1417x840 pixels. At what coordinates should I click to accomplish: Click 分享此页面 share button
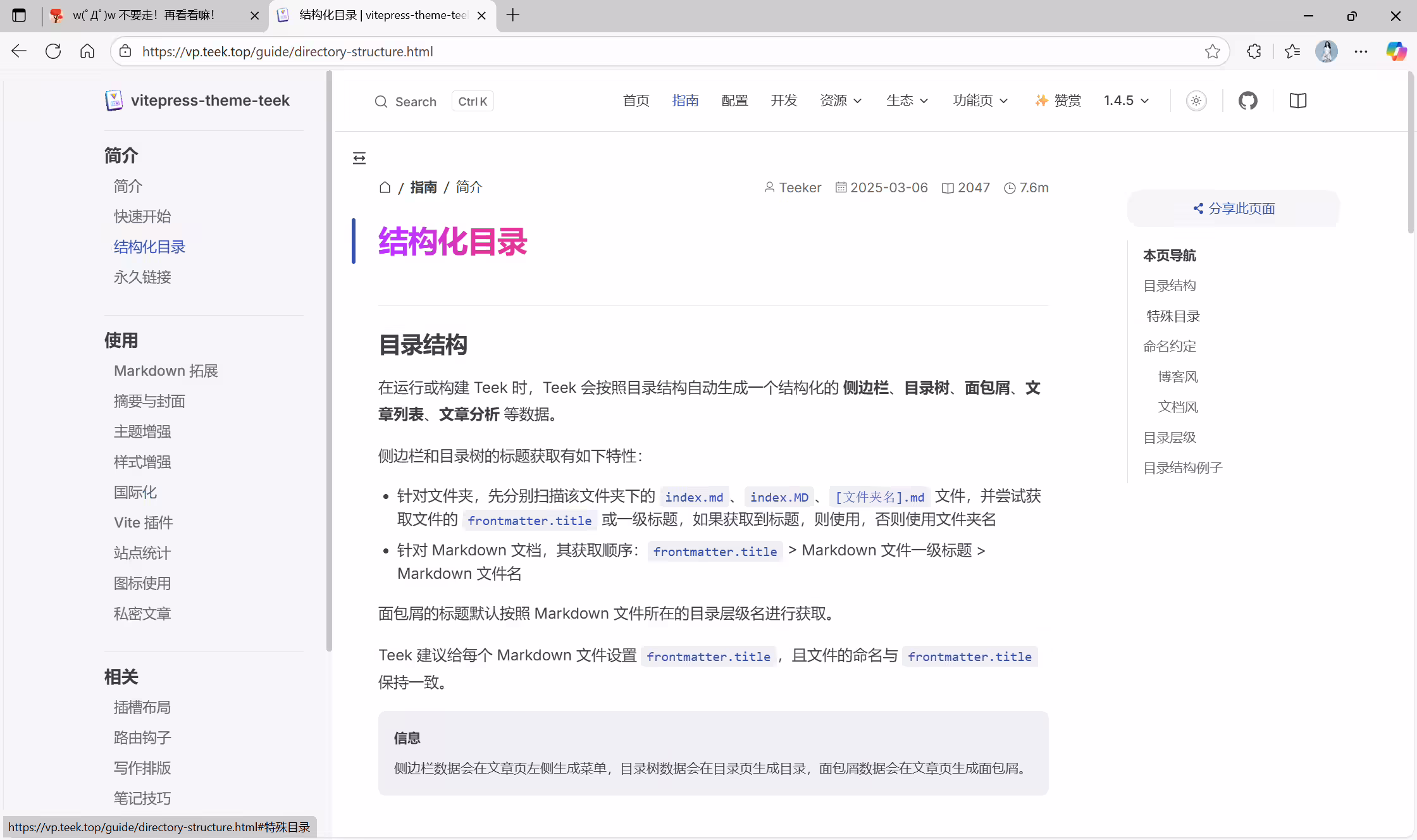click(x=1234, y=208)
